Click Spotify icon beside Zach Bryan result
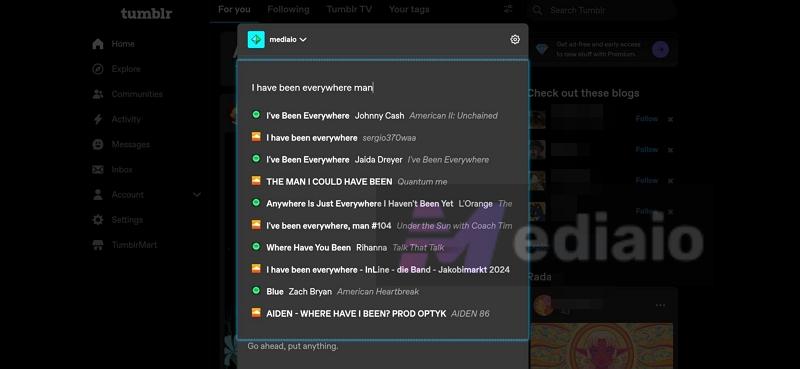800x369 pixels. point(256,290)
